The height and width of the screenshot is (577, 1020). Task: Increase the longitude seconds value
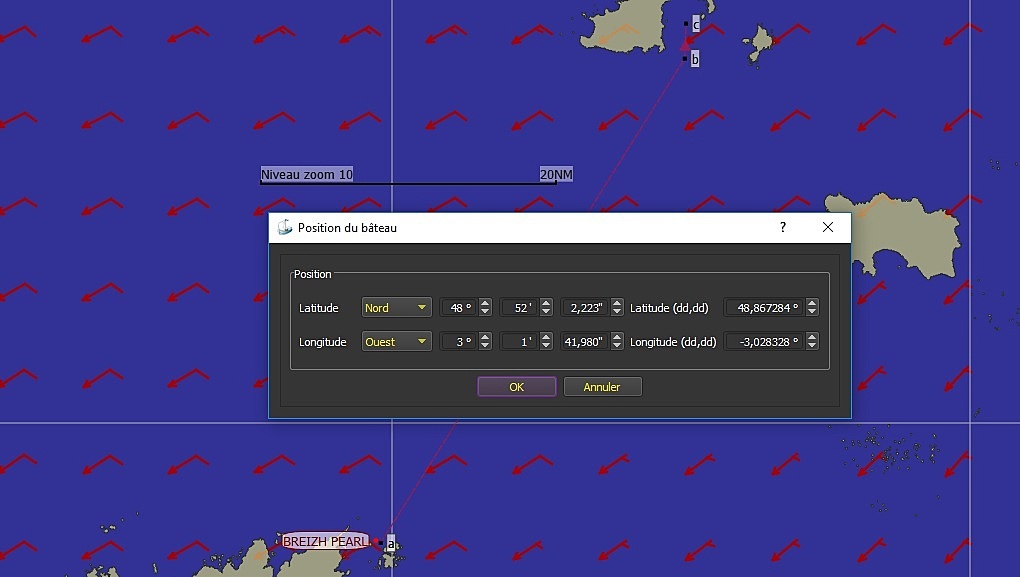(x=617, y=337)
